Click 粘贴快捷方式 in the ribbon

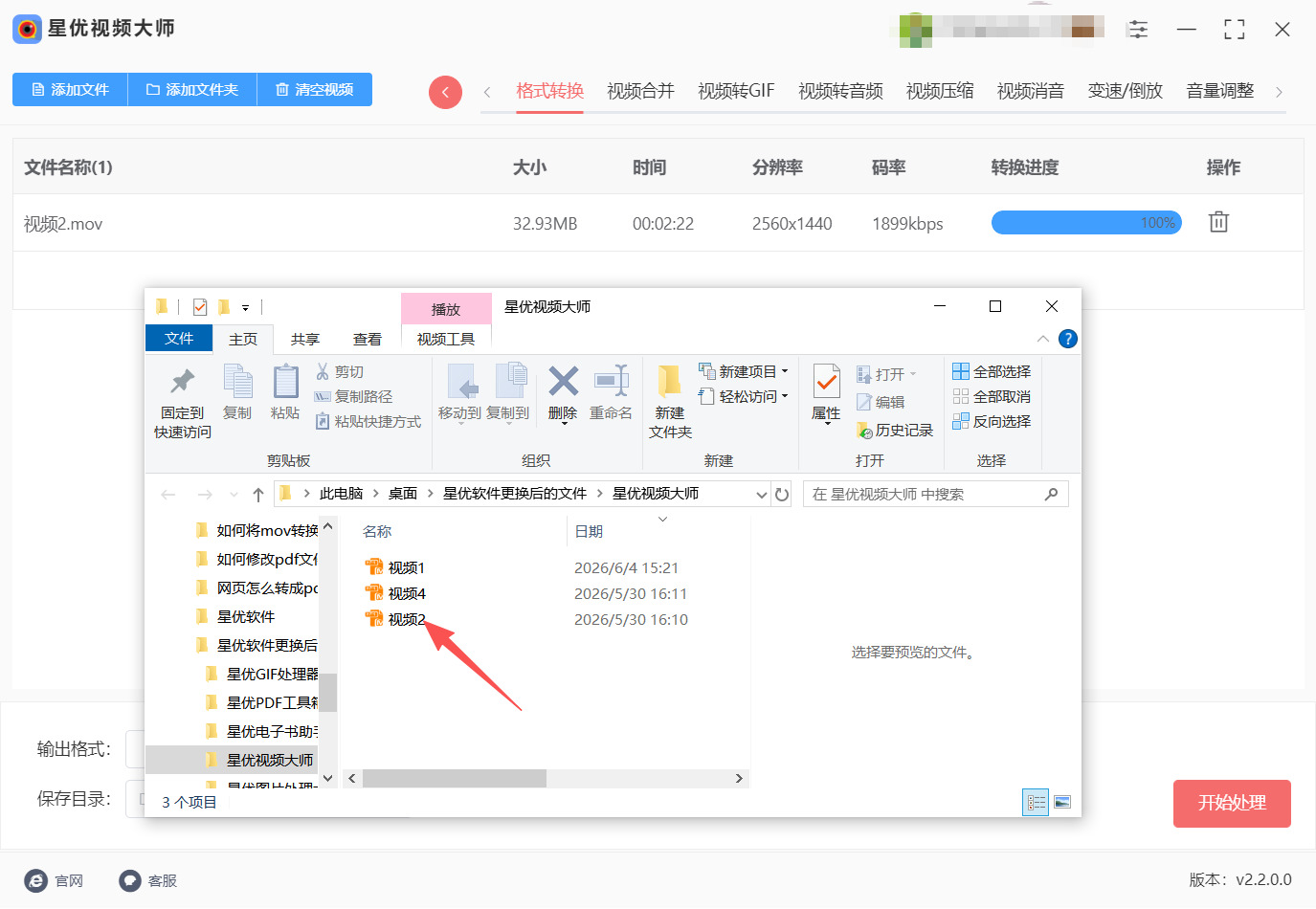(x=368, y=421)
